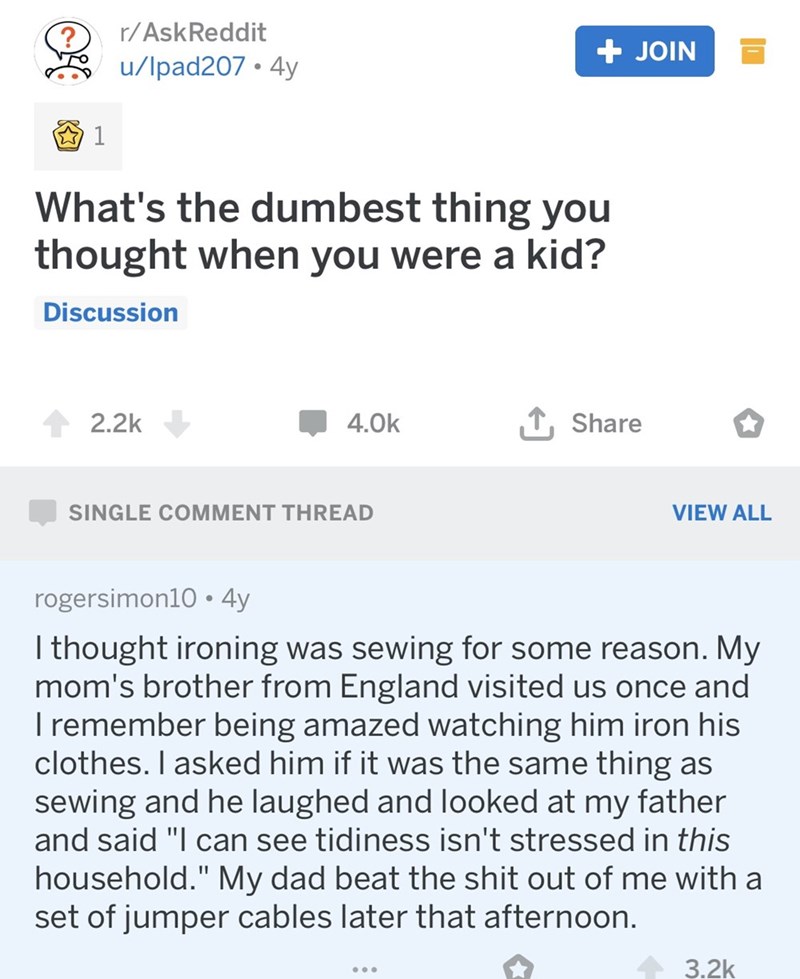
Task: Upvote the post
Action: [58, 424]
